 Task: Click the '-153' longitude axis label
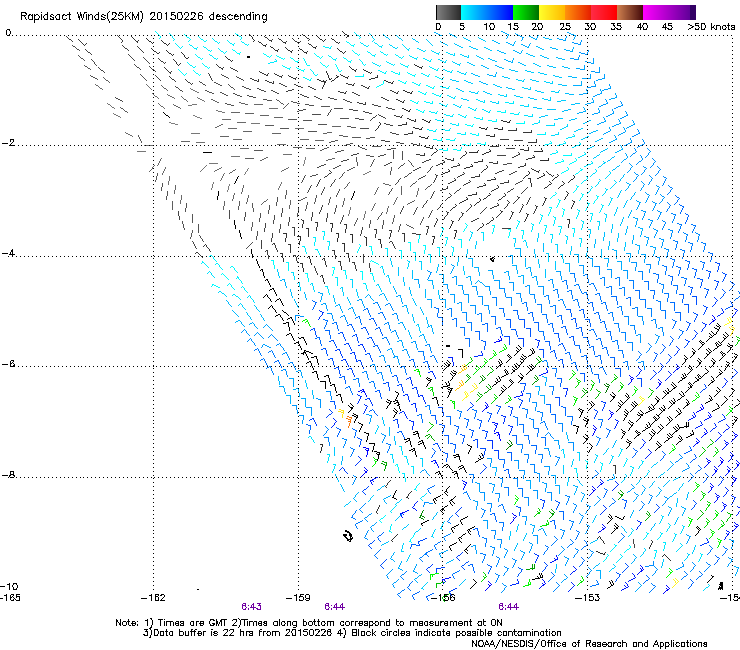(x=588, y=598)
